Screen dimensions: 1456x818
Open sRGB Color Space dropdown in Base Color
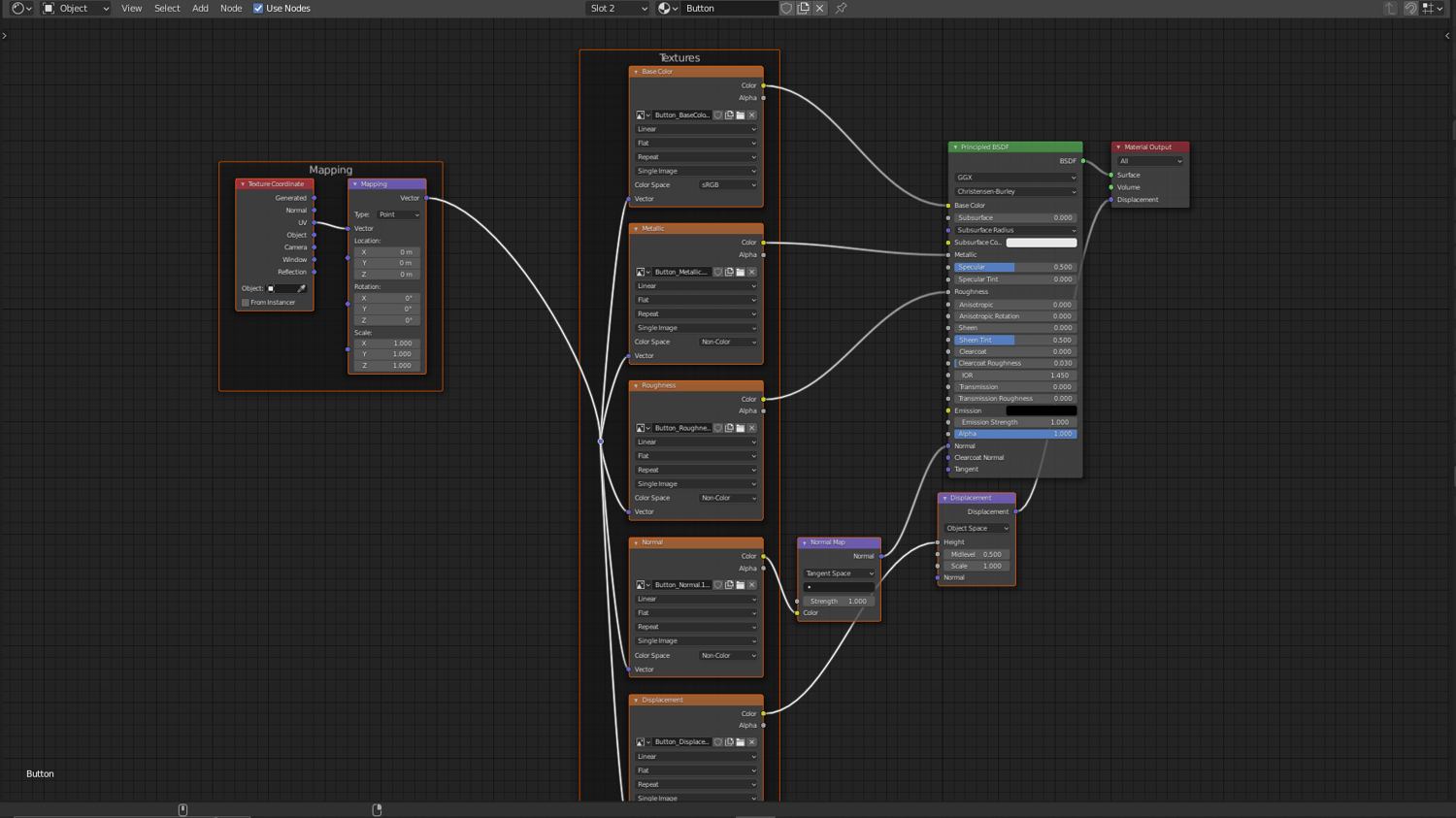point(728,185)
